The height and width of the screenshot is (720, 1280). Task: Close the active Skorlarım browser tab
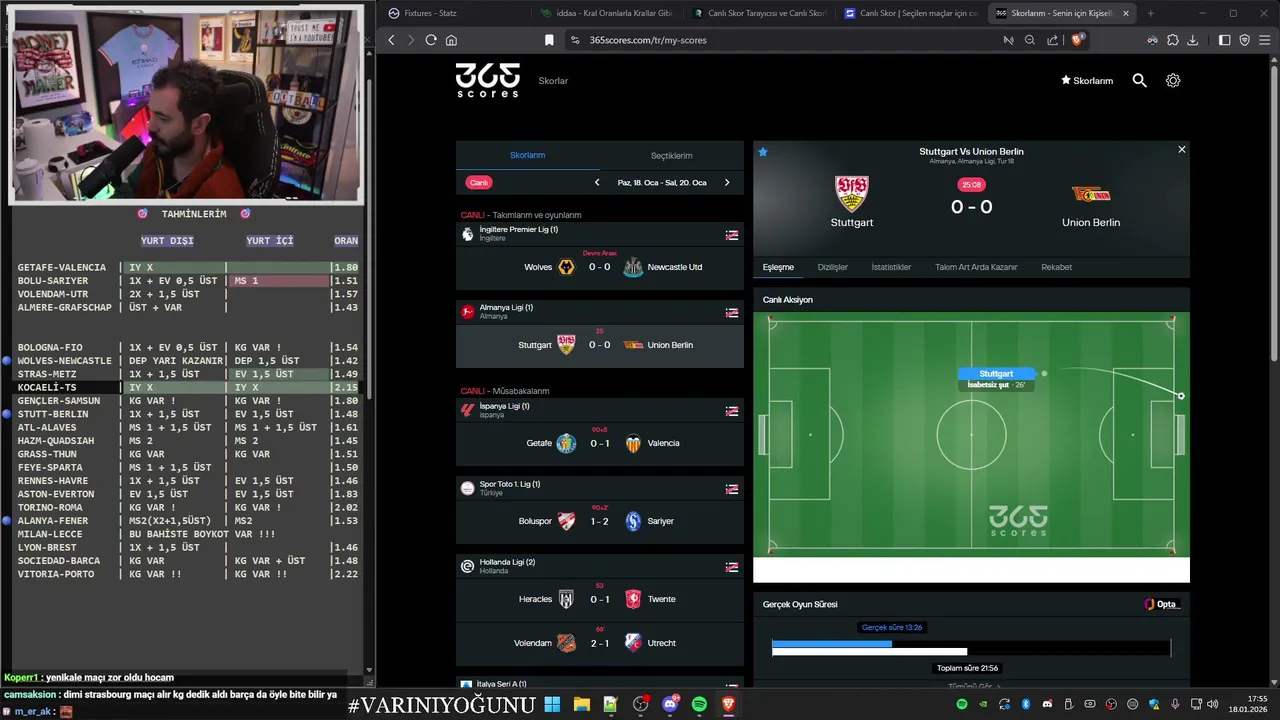tap(1126, 13)
